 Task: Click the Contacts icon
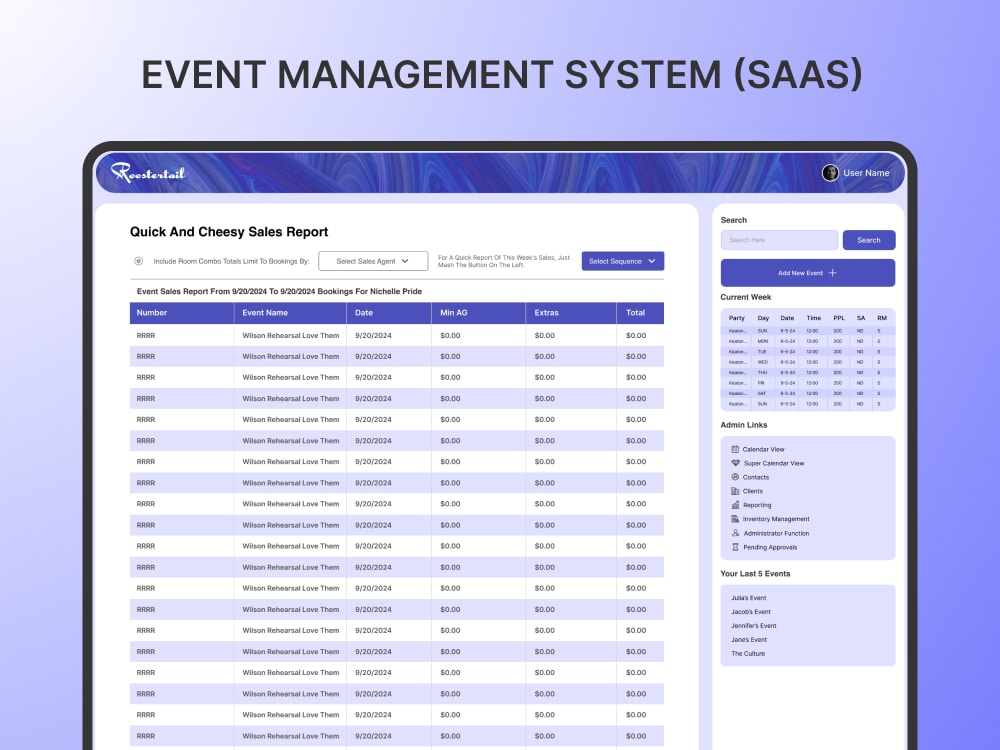[x=735, y=477]
